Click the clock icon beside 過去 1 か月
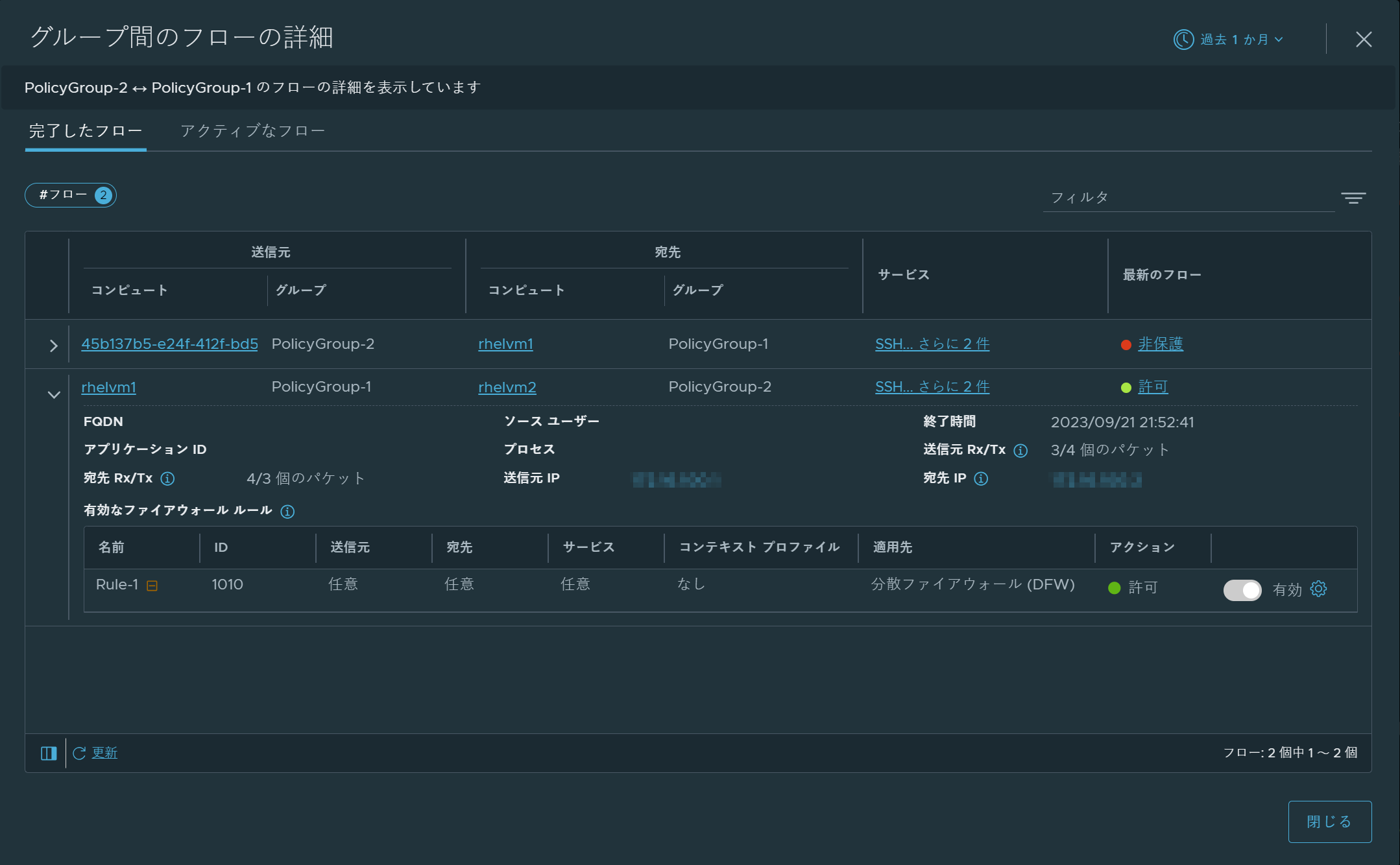The image size is (1400, 865). (1183, 40)
